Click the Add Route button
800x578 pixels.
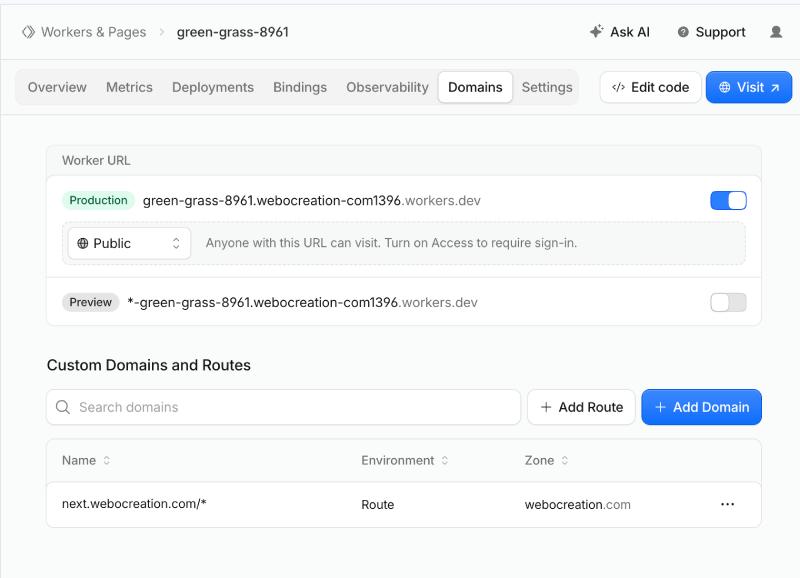click(x=581, y=407)
